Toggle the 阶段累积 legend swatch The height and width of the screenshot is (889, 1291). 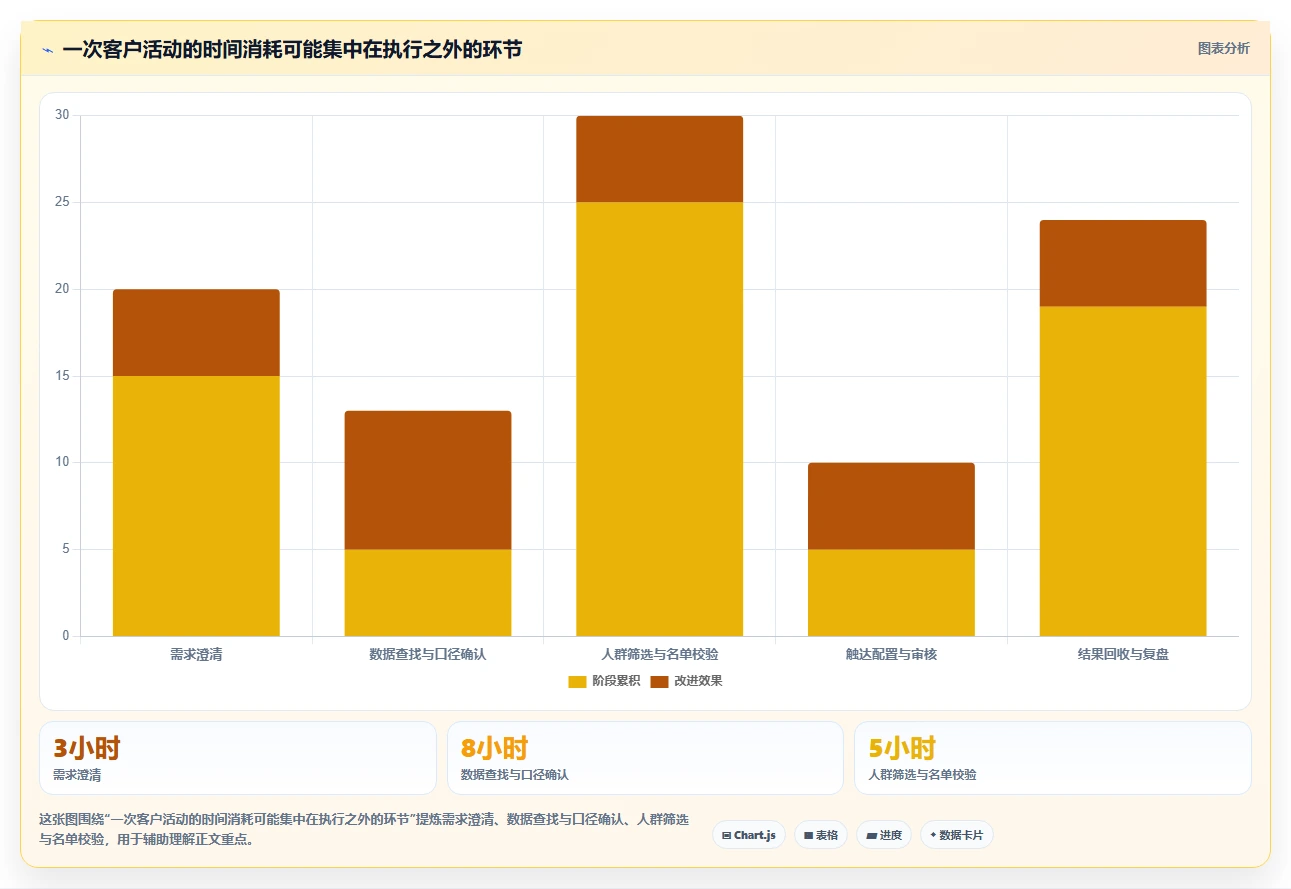577,681
